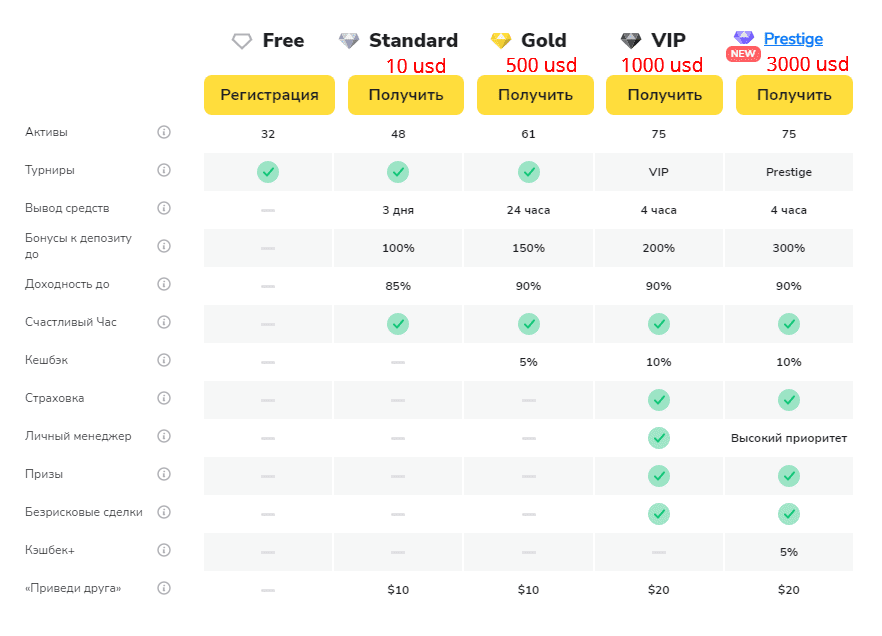Viewport: 882px width, 636px height.
Task: Click VIP Страховка green checkmark
Action: click(x=659, y=400)
